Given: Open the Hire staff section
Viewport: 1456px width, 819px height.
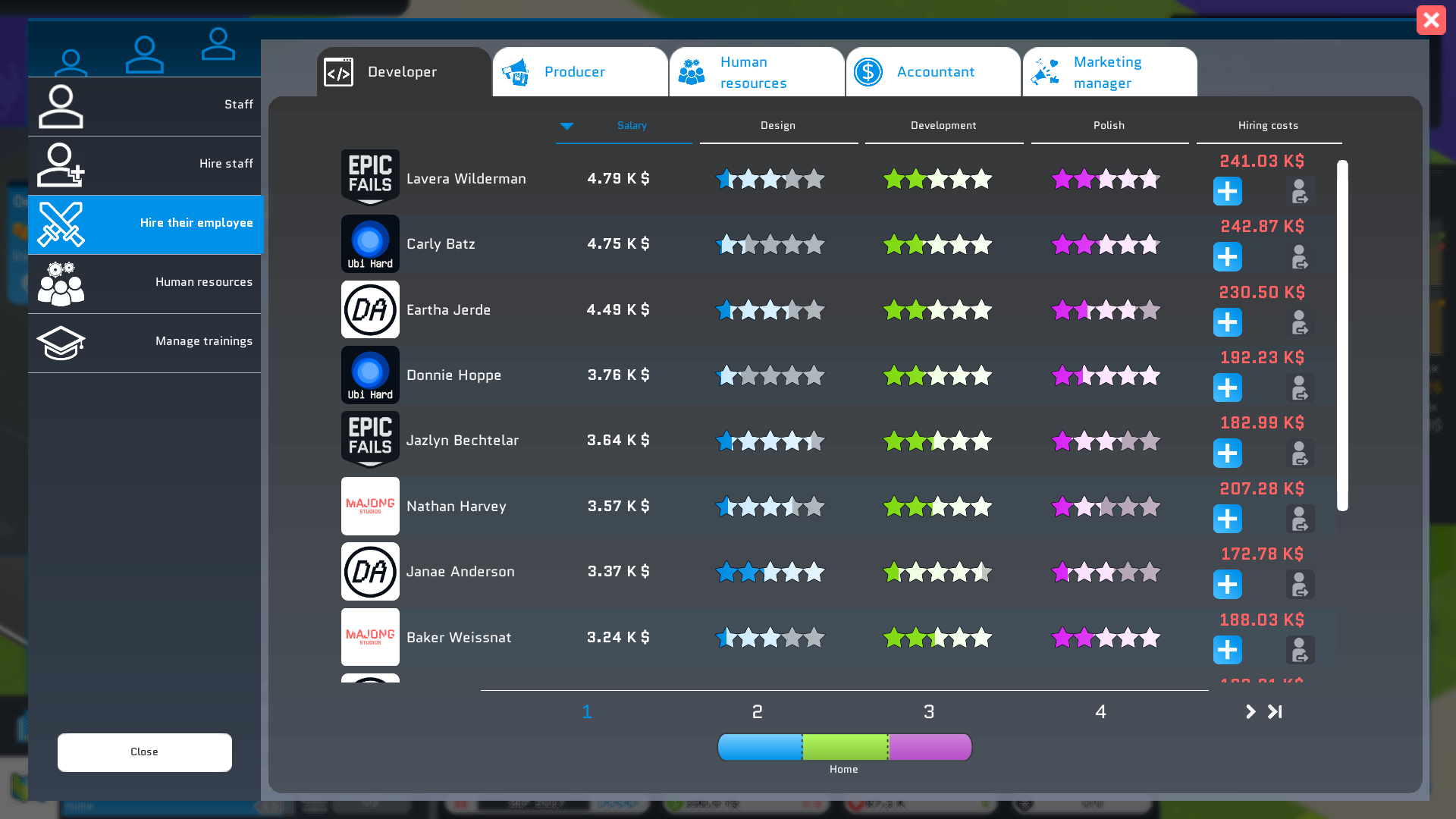Looking at the screenshot, I should 144,165.
